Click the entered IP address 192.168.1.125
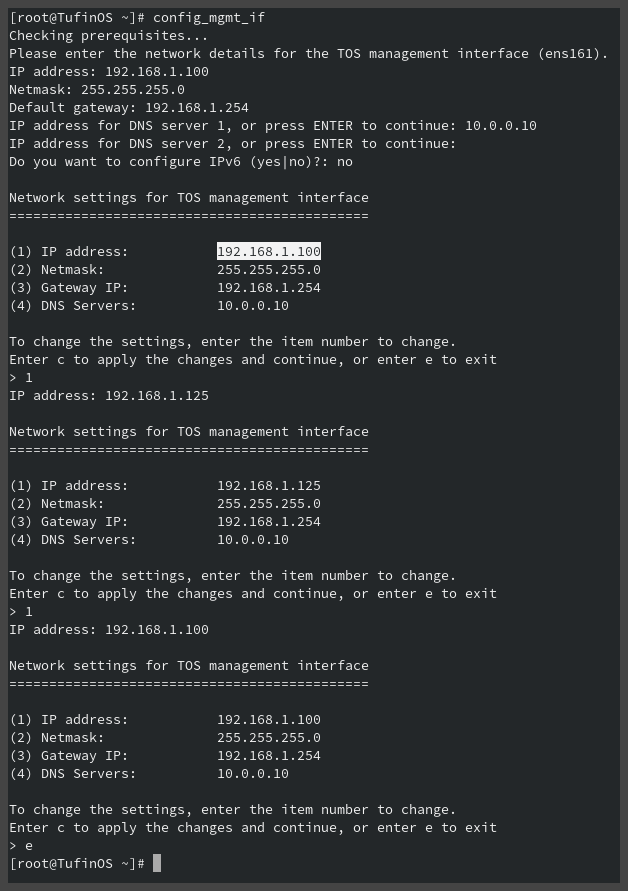Viewport: 628px width, 891px height. click(x=157, y=395)
